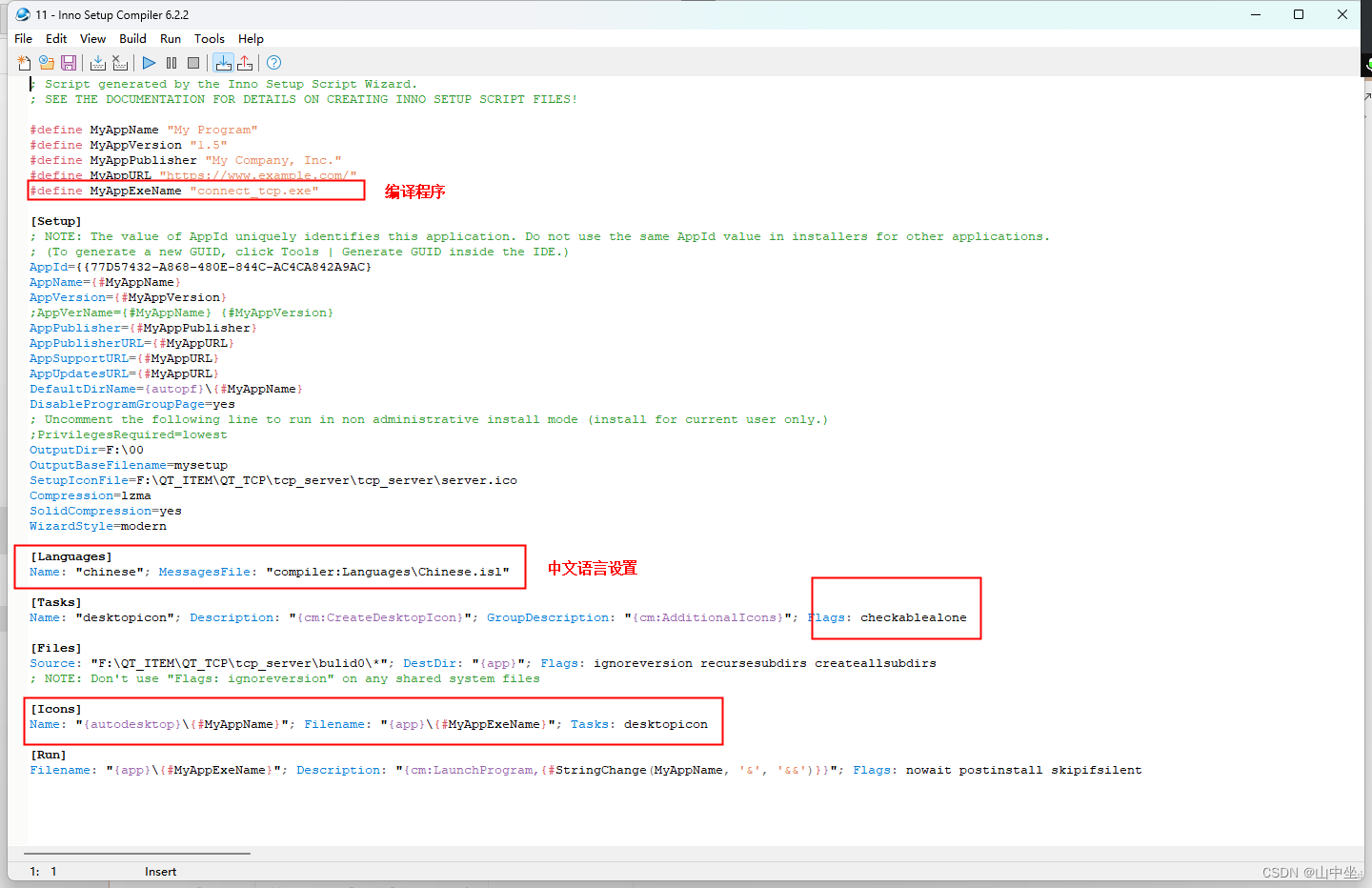Stop the compile process
Image resolution: width=1372 pixels, height=888 pixels.
[120, 63]
